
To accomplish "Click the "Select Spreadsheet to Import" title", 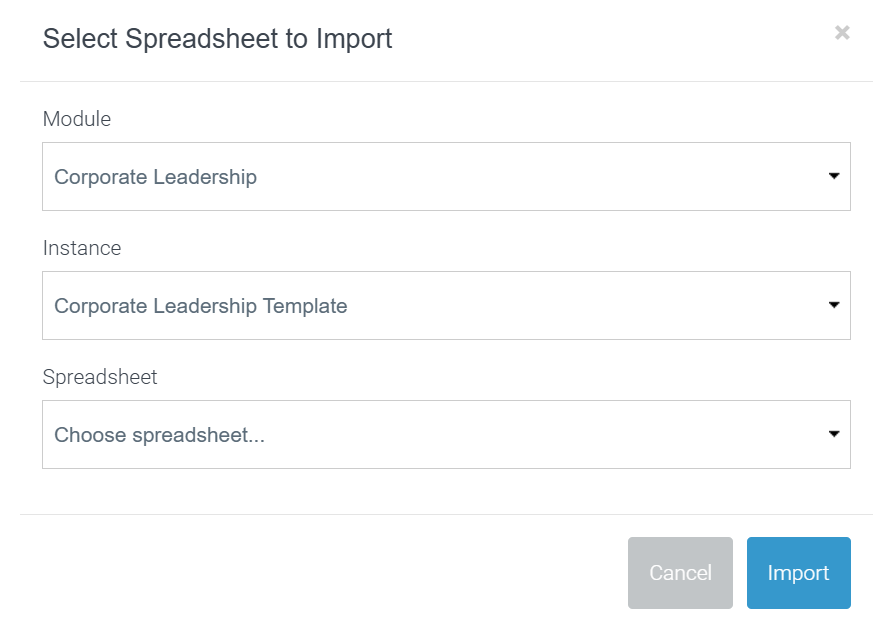I will point(217,39).
